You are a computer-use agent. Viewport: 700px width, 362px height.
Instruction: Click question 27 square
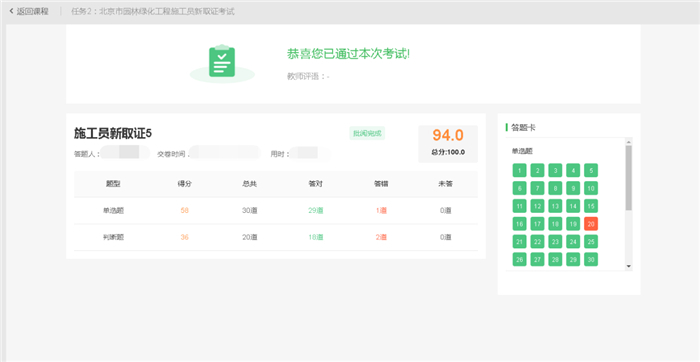tap(538, 259)
